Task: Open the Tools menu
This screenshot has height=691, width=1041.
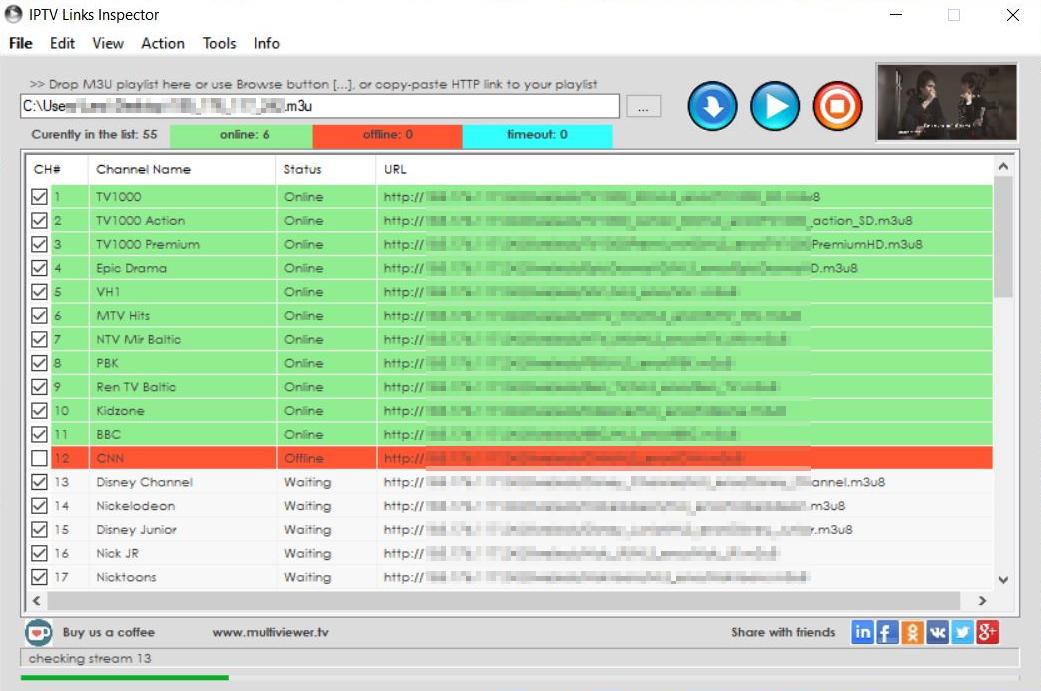Action: (x=219, y=43)
